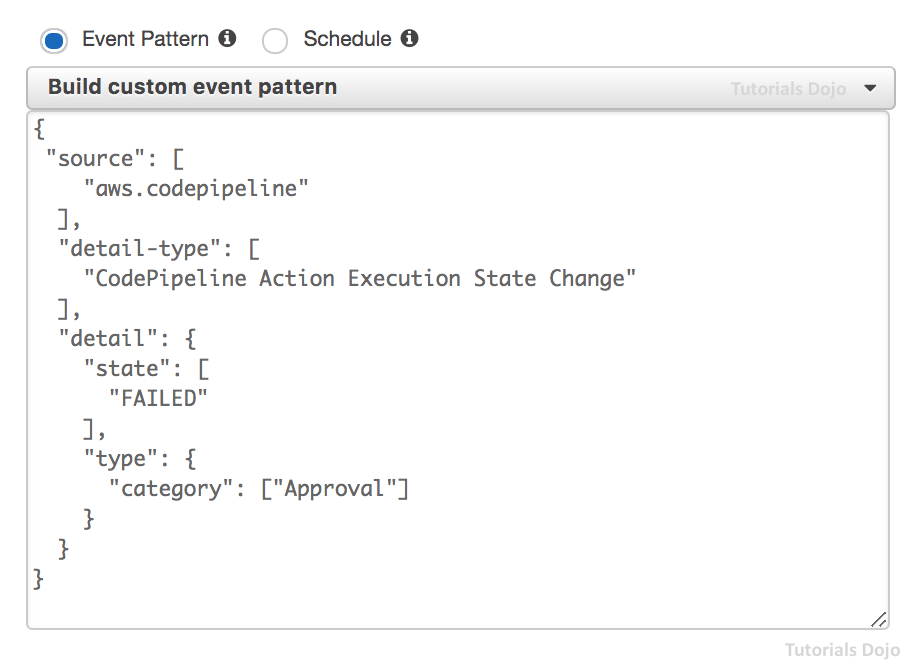The width and height of the screenshot is (920, 670).
Task: Place cursor on the "Approval" category value
Action: 336,488
